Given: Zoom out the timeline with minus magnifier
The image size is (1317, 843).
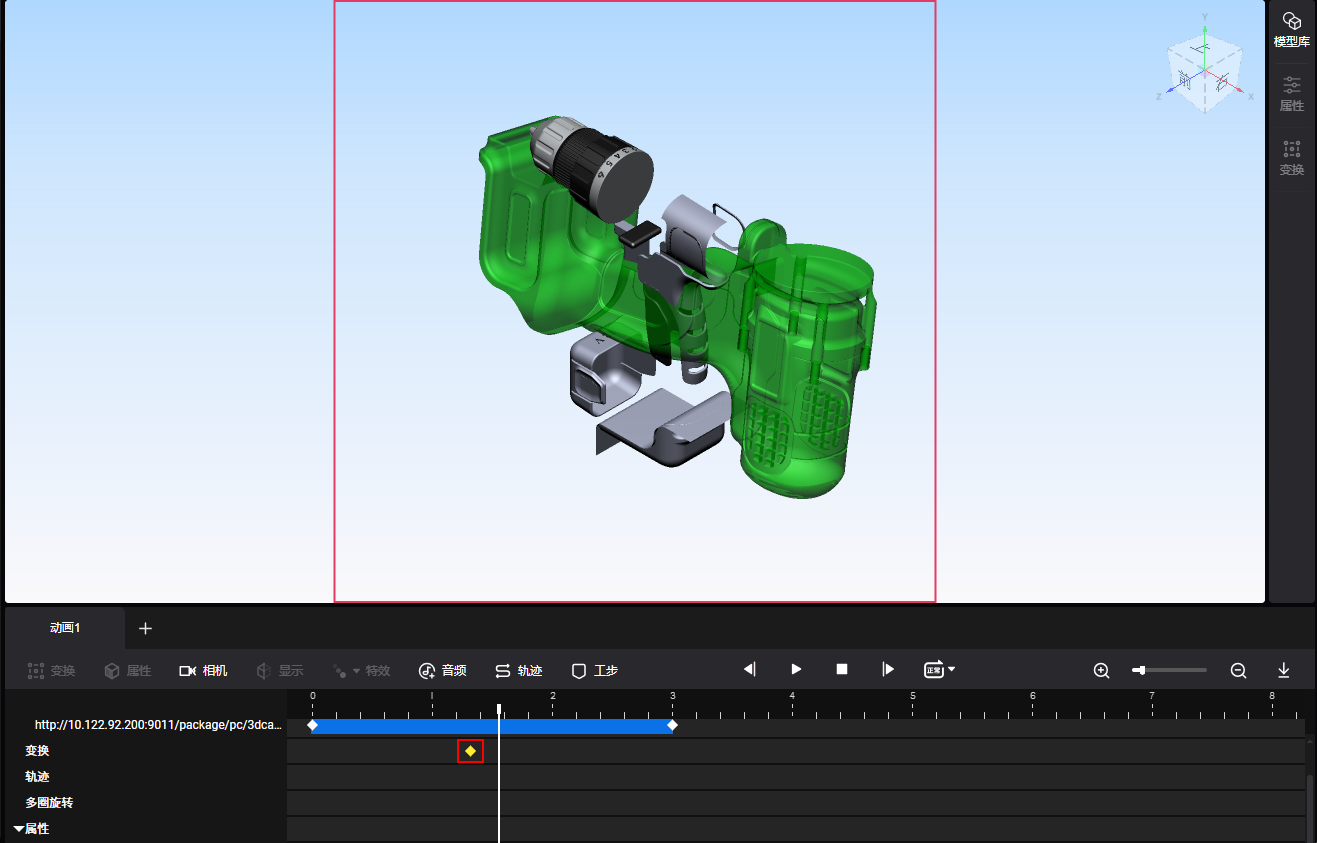Looking at the screenshot, I should pos(1238,670).
